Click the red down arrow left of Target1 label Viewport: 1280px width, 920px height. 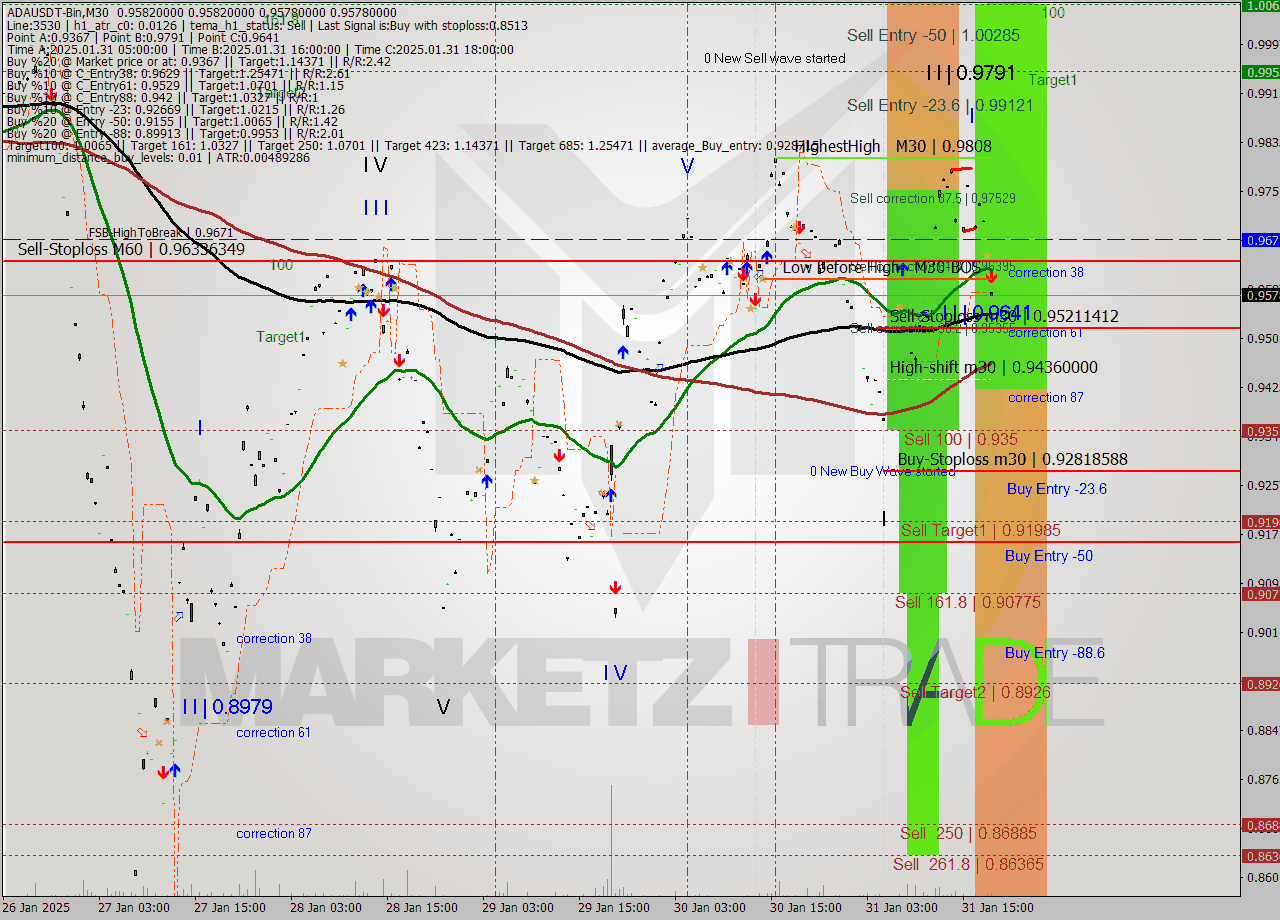point(399,359)
